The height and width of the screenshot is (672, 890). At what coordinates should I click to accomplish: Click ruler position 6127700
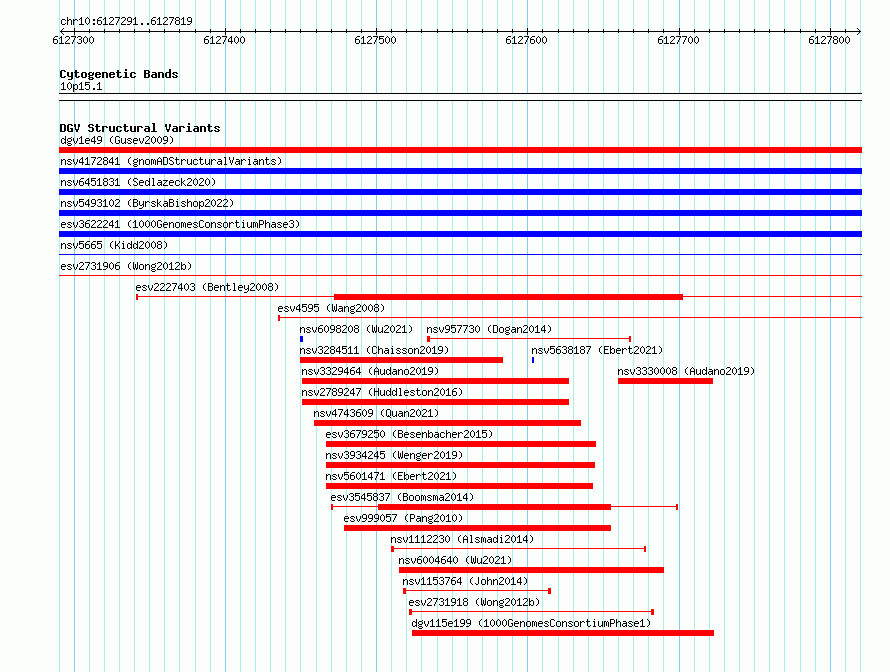[x=678, y=40]
